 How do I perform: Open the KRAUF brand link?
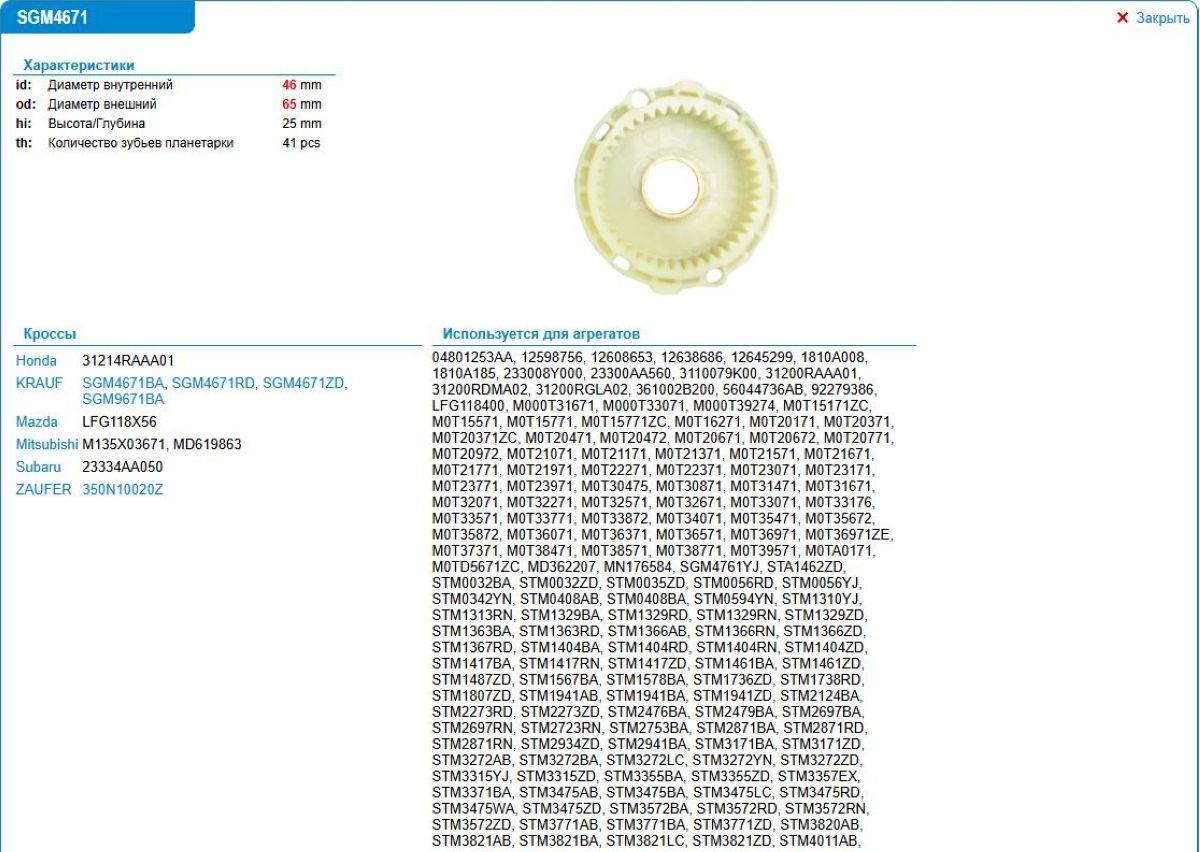pyautogui.click(x=39, y=383)
